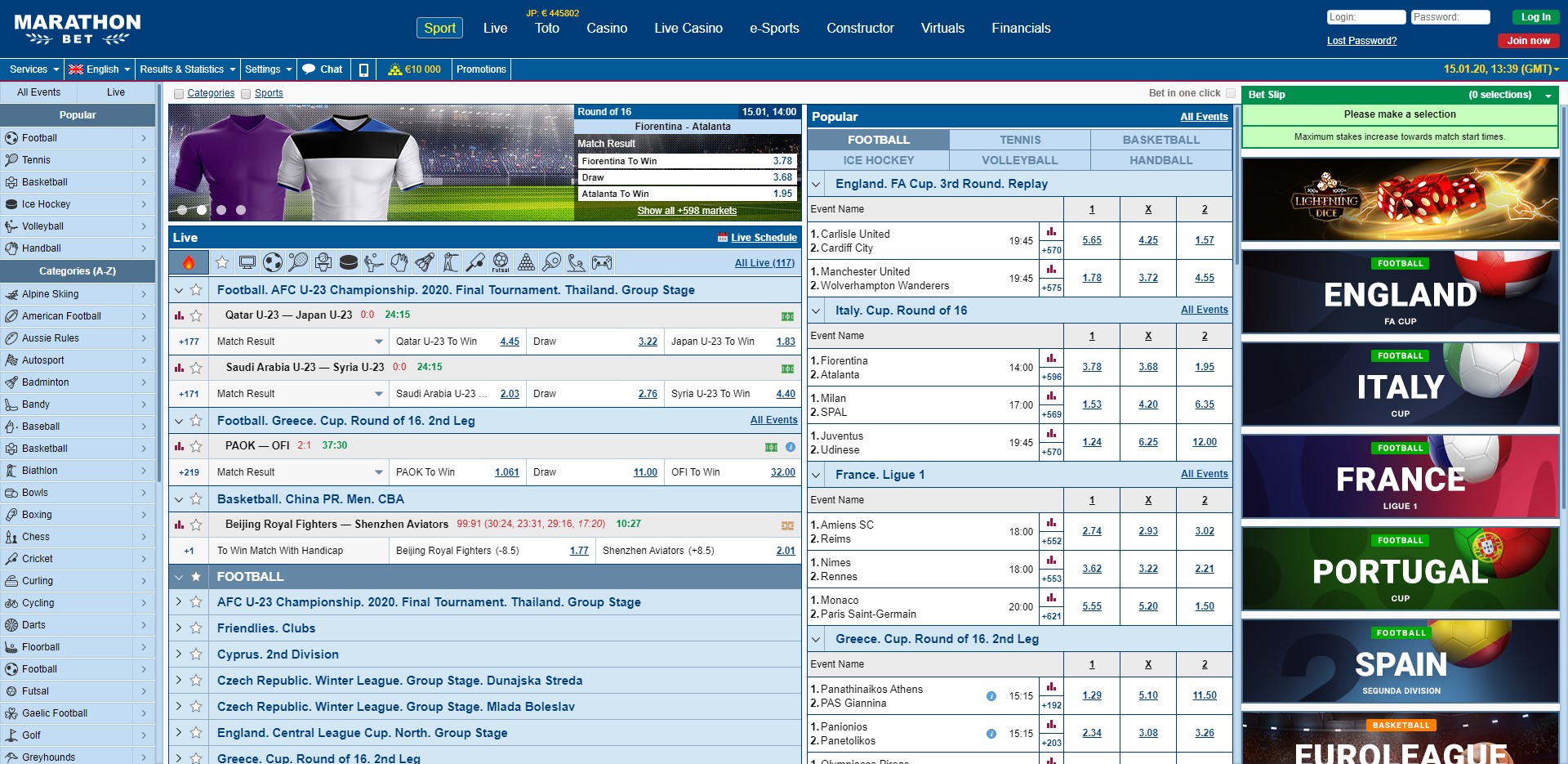1568x764 pixels.
Task: Select the ICE HOCKEY popular tab
Action: pyautogui.click(x=879, y=160)
